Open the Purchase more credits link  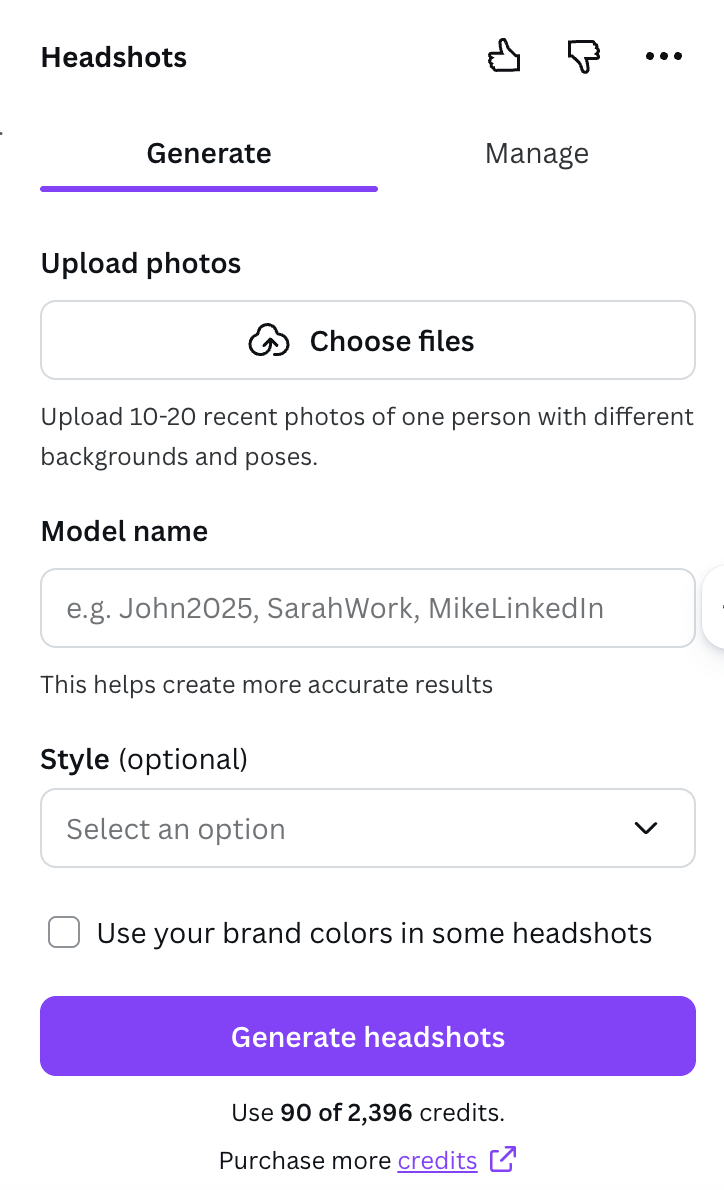pos(437,1160)
